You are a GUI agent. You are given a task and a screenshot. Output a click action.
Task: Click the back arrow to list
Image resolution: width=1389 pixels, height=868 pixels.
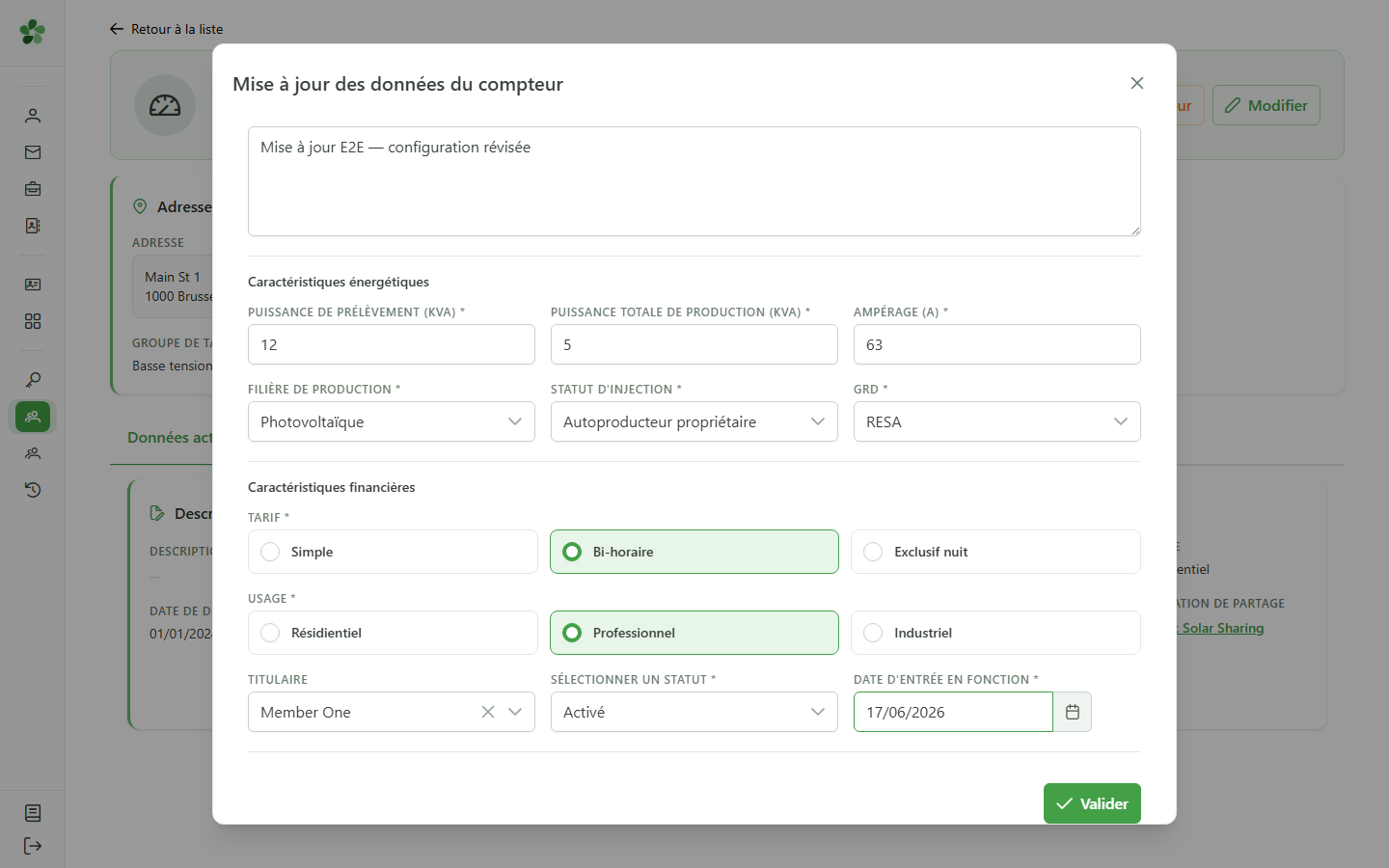117,29
